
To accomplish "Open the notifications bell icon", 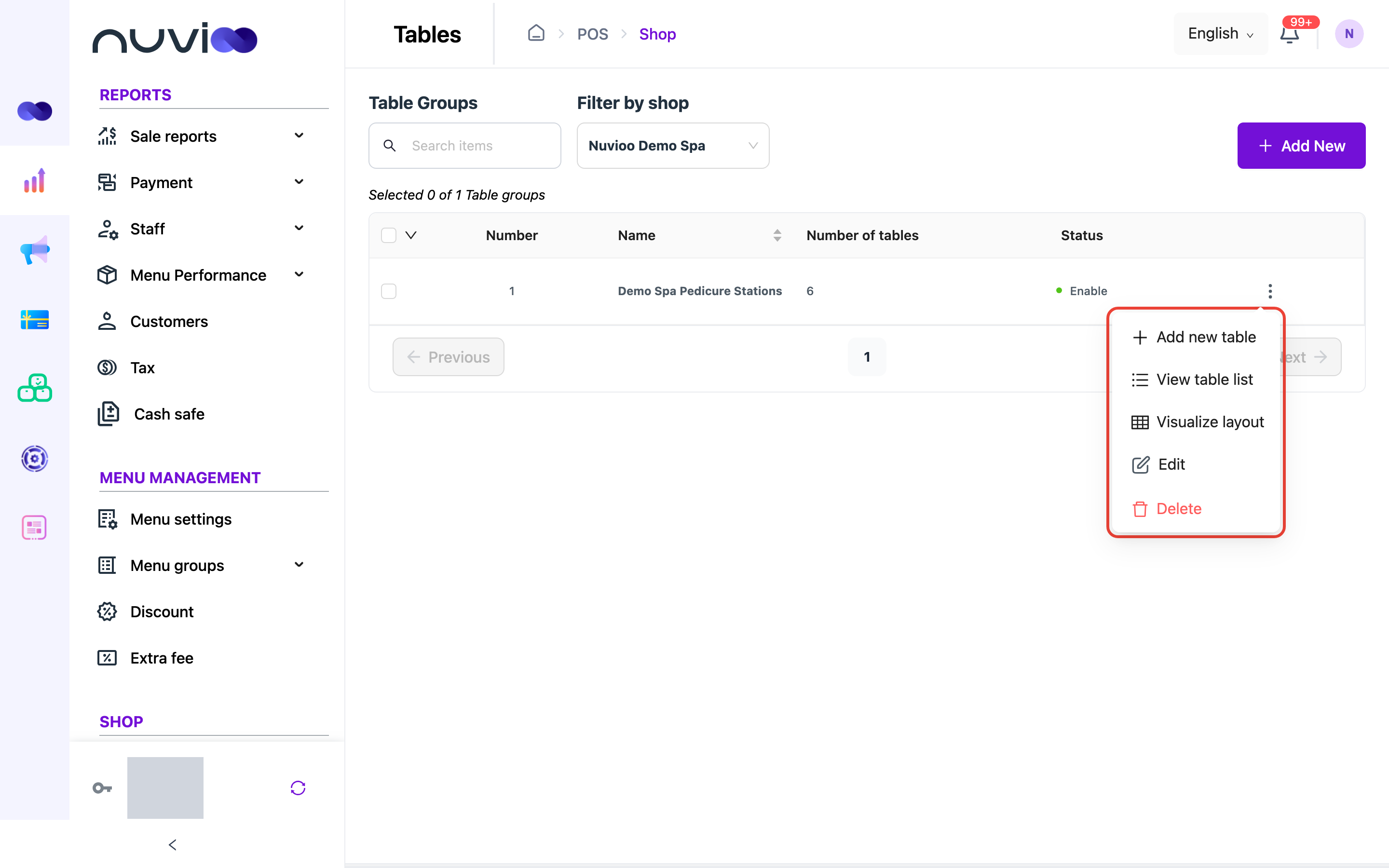I will [1289, 34].
